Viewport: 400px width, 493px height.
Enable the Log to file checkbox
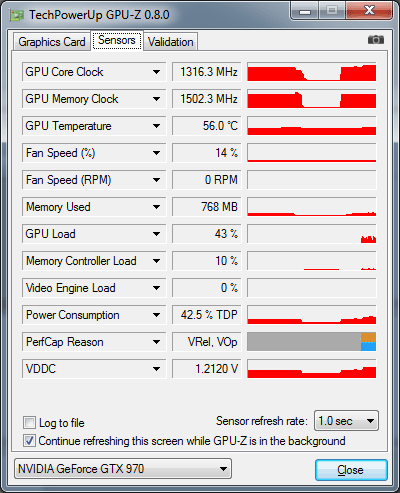tap(29, 423)
